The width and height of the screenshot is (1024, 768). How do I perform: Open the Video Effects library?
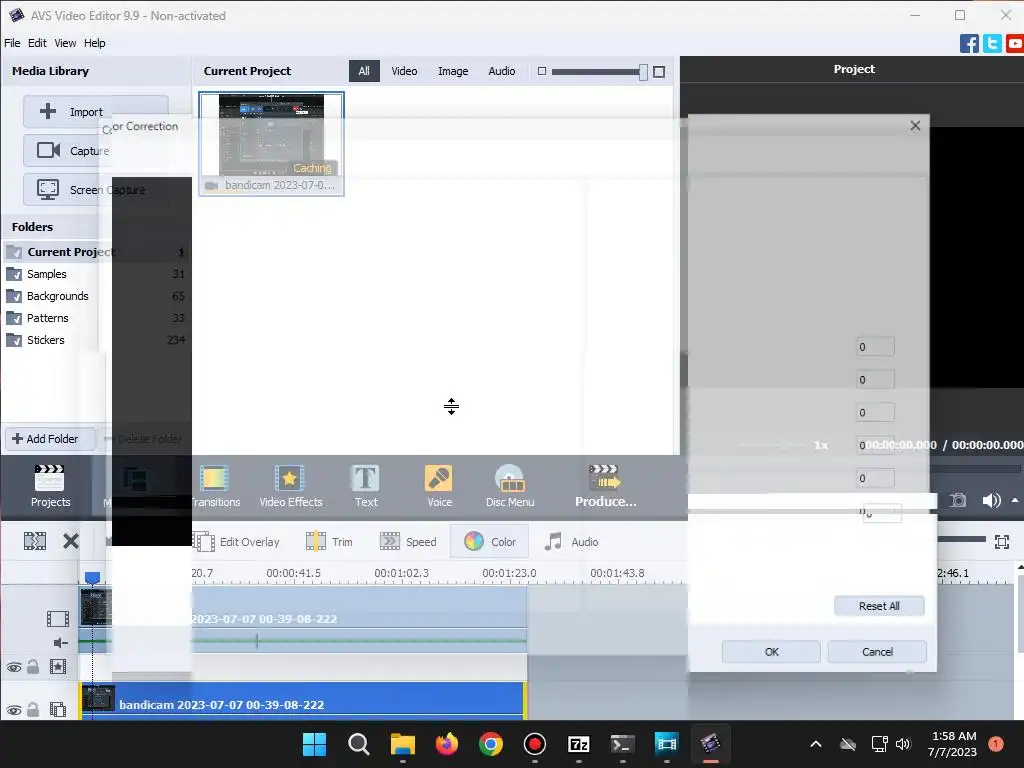pyautogui.click(x=291, y=487)
